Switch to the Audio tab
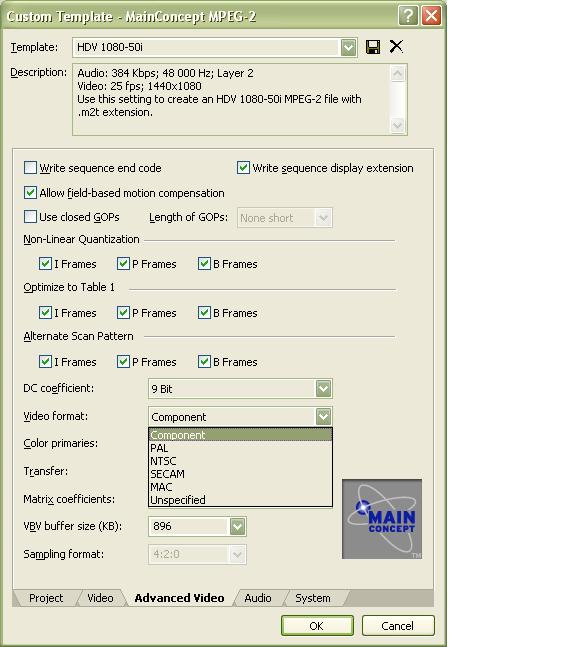 (x=258, y=598)
